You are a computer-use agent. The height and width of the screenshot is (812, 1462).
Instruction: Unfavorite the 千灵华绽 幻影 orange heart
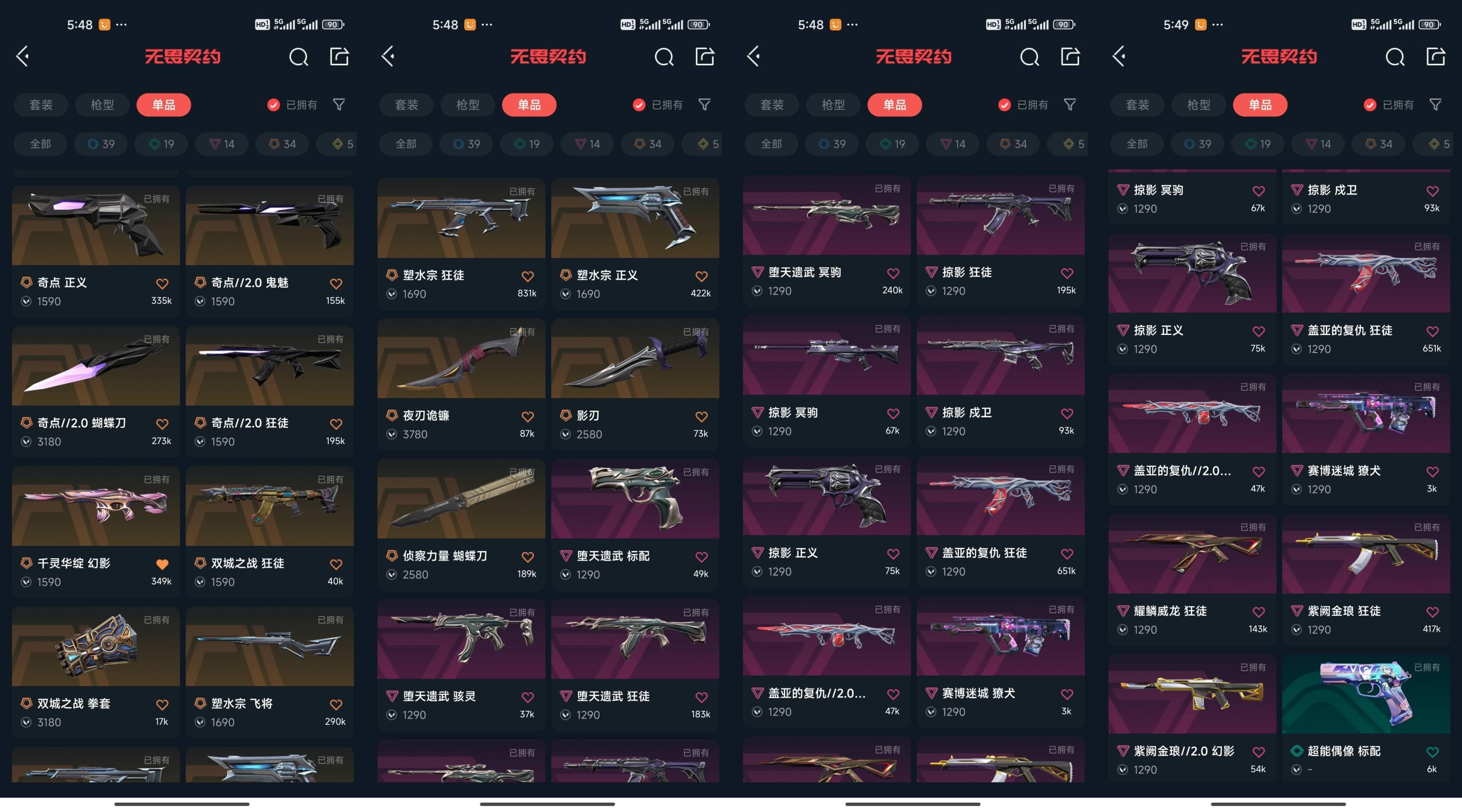click(162, 564)
